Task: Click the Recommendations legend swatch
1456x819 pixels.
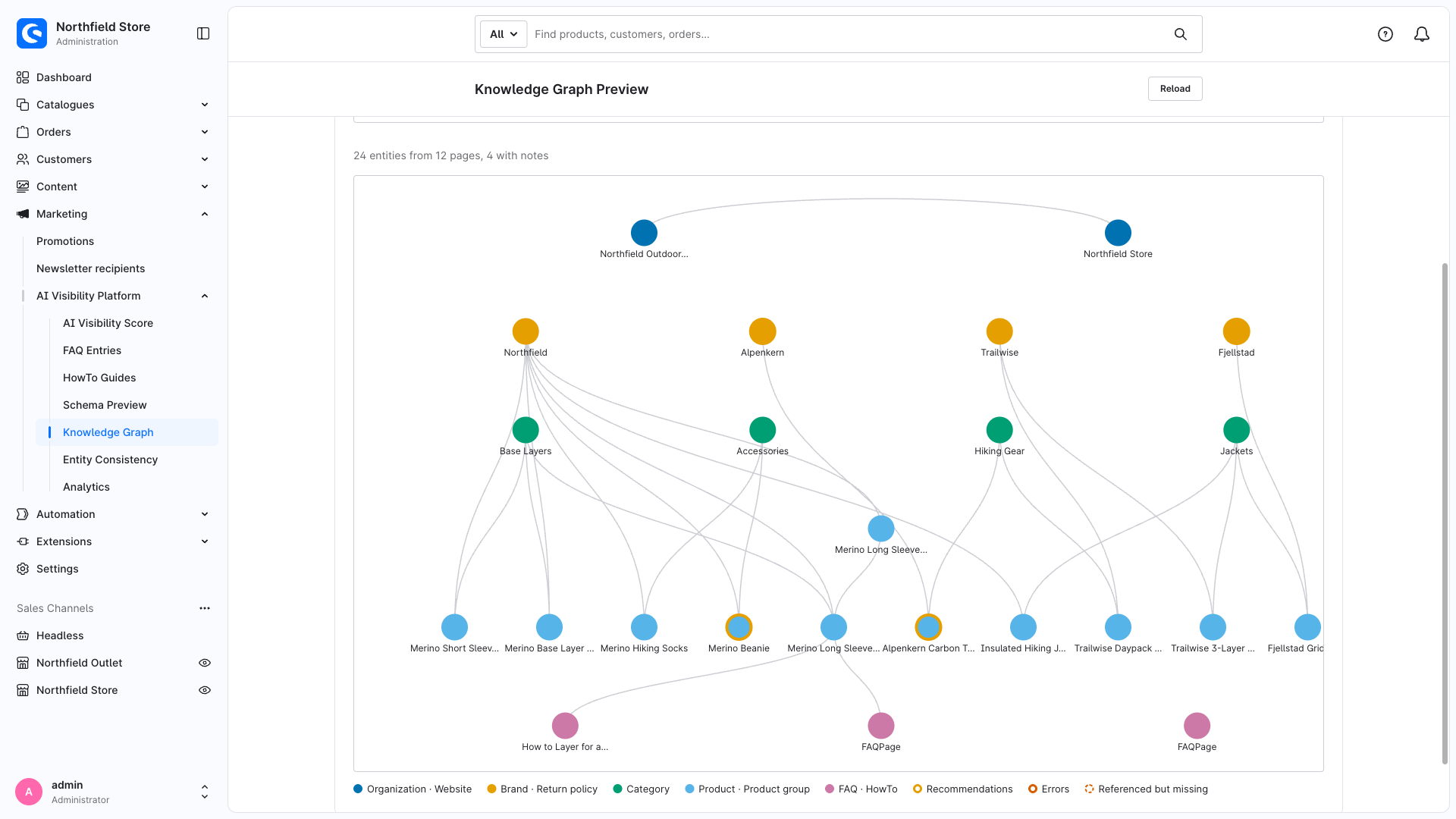Action: tap(918, 789)
